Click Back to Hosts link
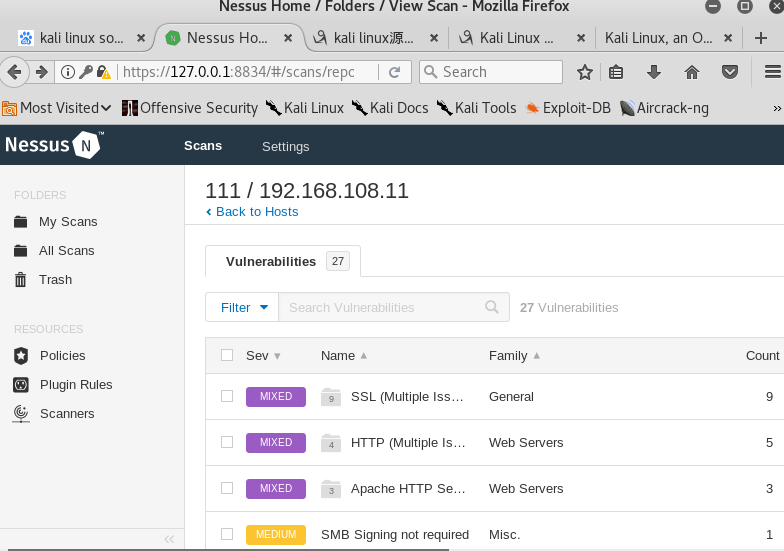This screenshot has height=551, width=784. 252,212
